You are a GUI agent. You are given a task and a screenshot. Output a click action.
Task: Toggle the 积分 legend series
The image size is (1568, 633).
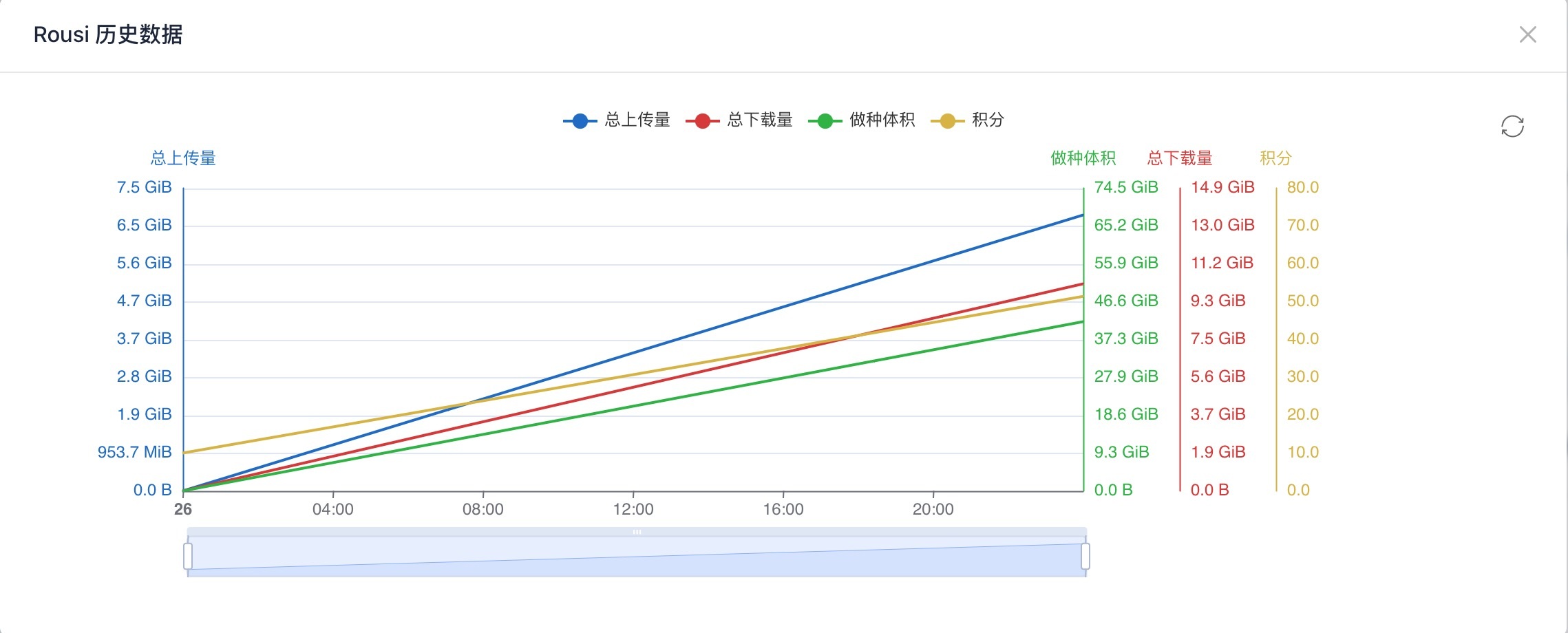[968, 120]
